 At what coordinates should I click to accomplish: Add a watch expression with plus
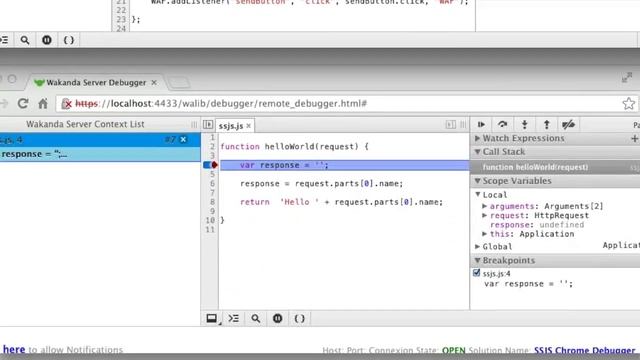point(634,139)
